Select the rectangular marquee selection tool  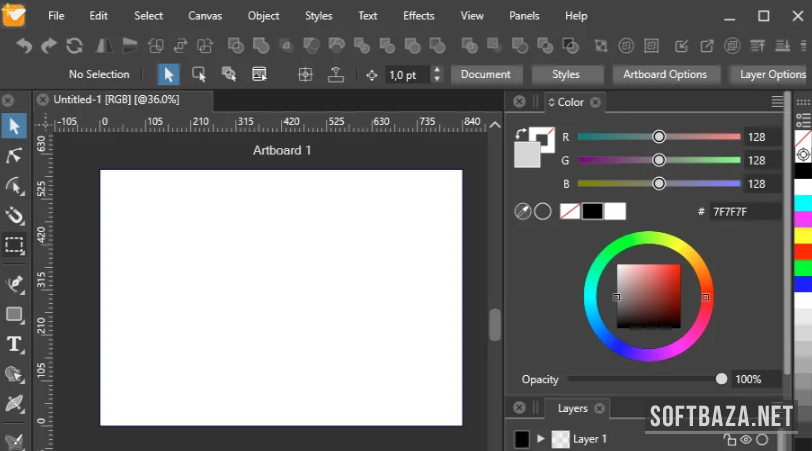14,245
